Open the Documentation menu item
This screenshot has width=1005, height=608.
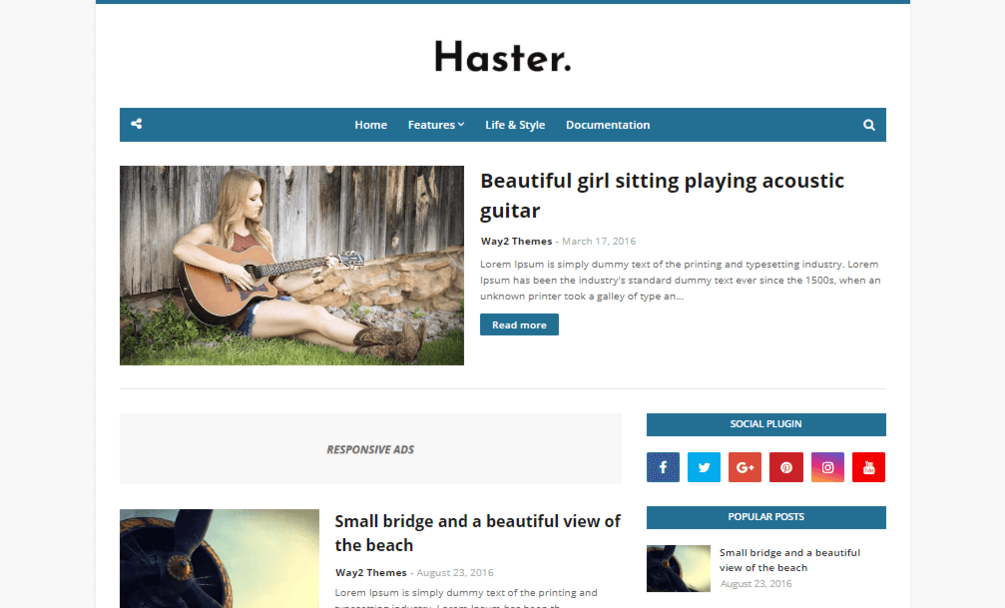(x=608, y=125)
